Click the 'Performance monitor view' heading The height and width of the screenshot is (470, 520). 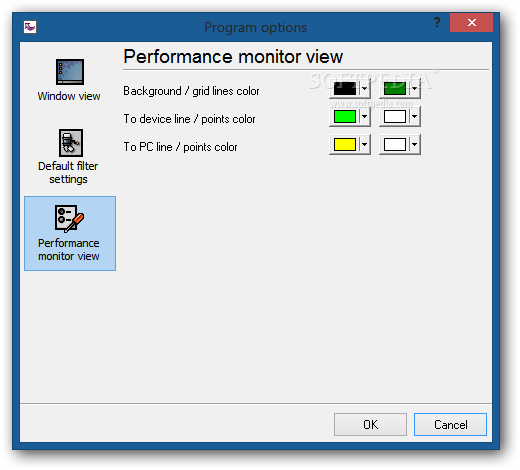click(x=233, y=56)
